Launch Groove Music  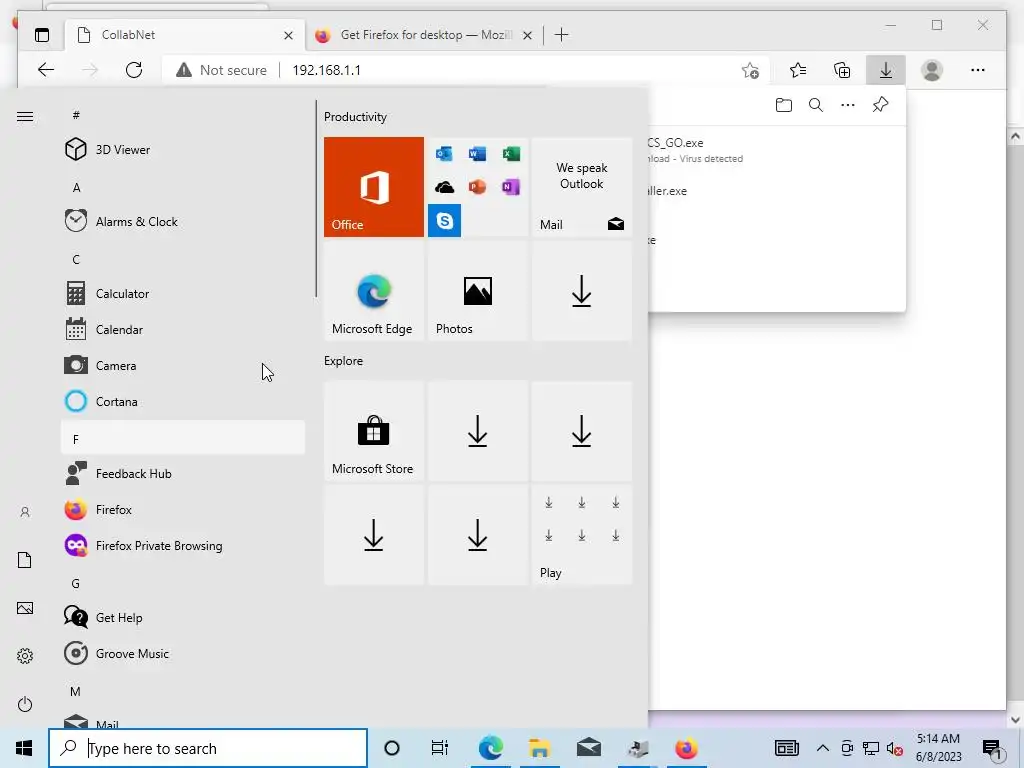coord(183,653)
